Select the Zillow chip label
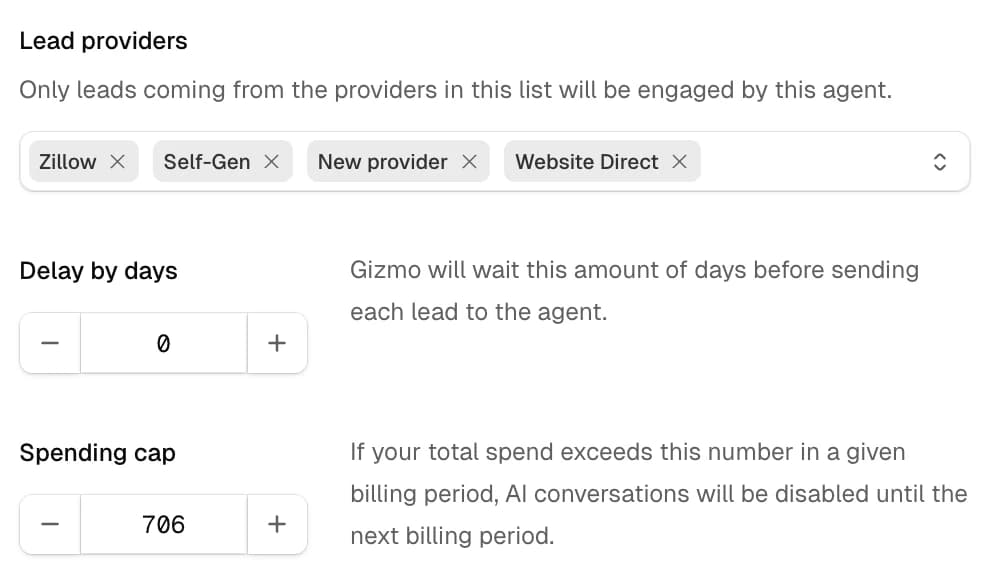992x583 pixels. coord(68,162)
